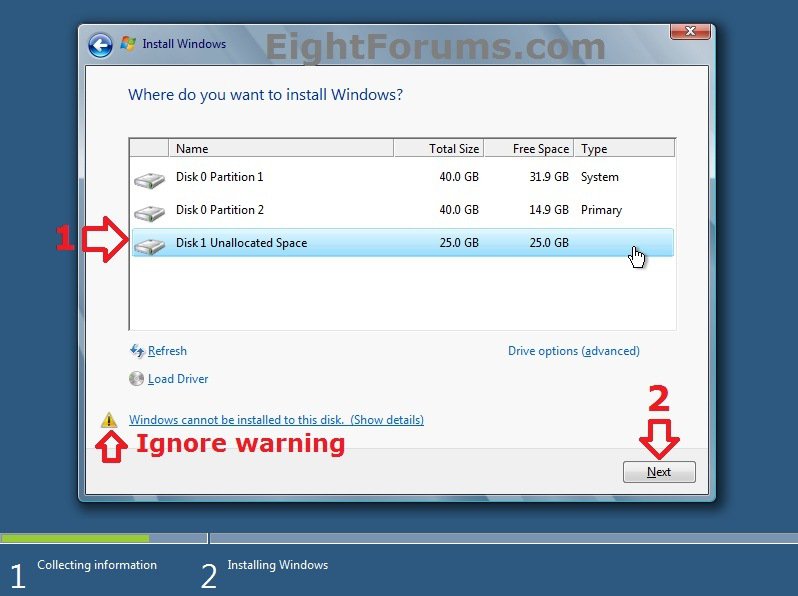Click the 25.0 GB free space of Disk 1

tap(549, 243)
